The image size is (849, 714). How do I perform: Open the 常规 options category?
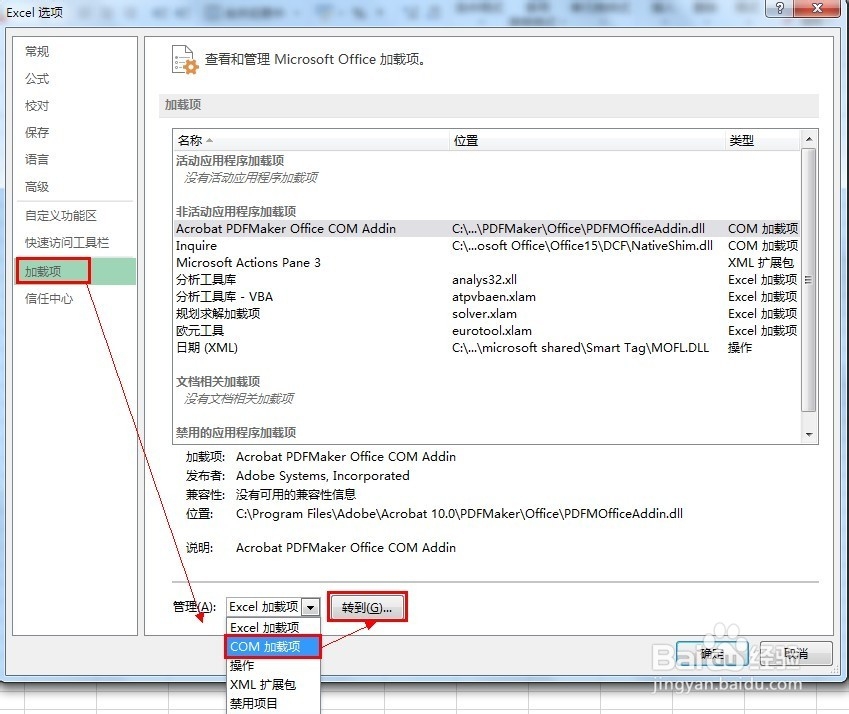coord(37,51)
